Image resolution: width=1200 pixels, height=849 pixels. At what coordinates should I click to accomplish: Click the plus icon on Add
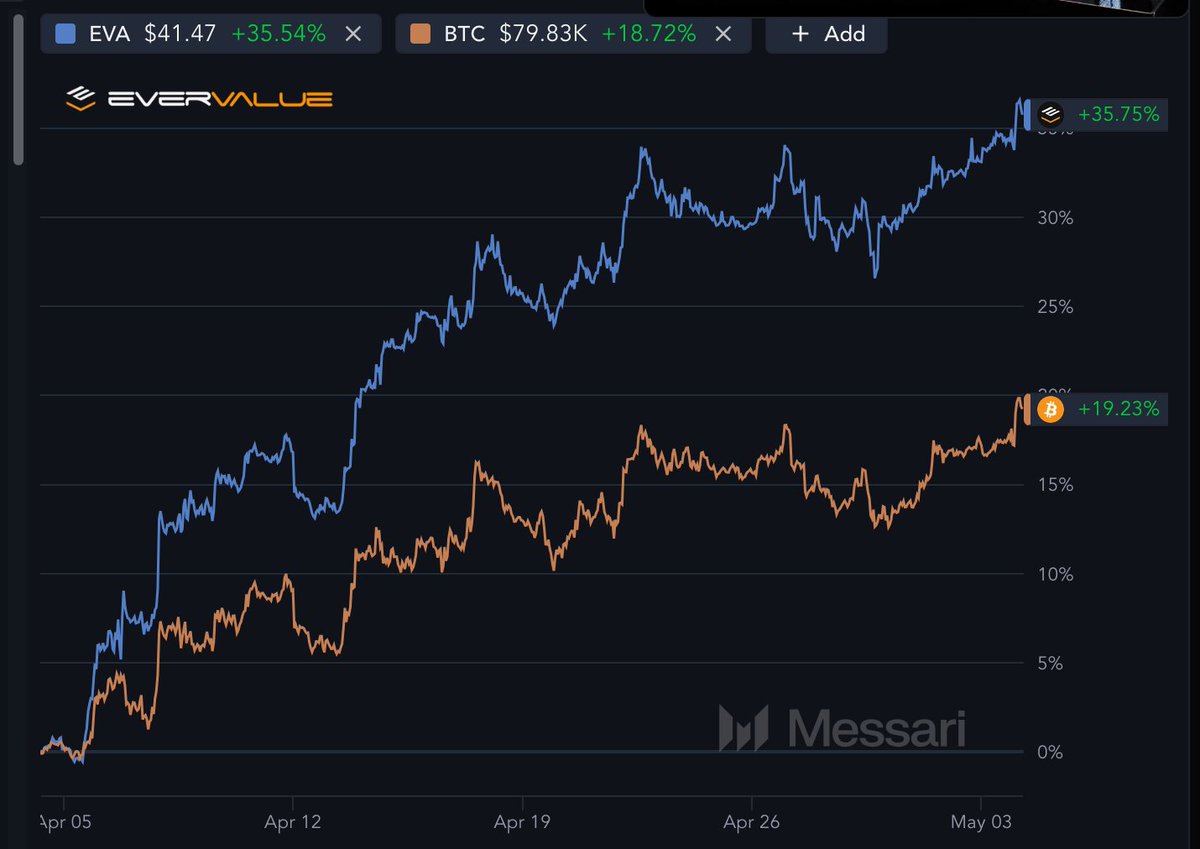coord(799,33)
